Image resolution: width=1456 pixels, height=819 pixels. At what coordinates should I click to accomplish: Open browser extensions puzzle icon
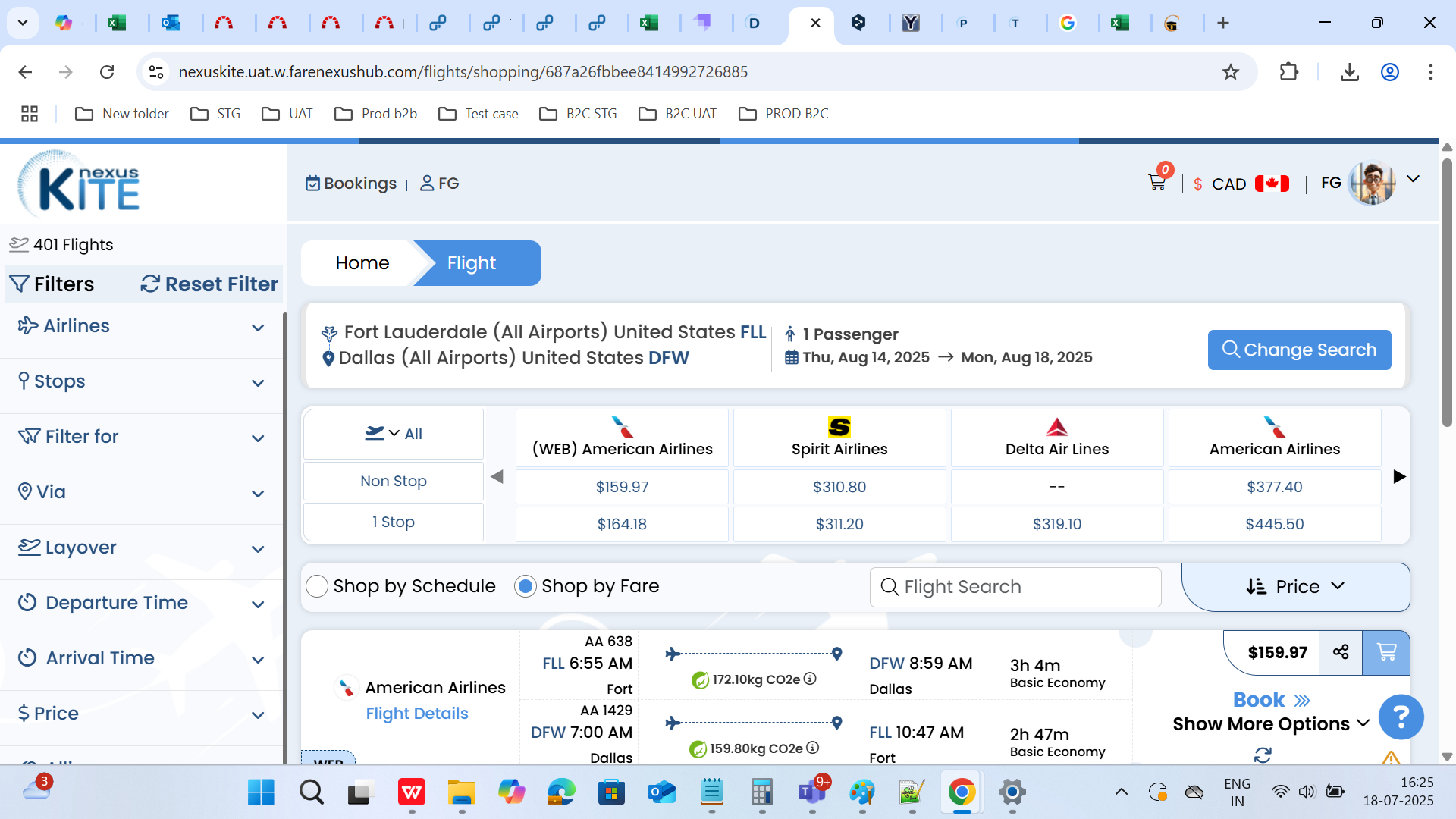click(1288, 72)
